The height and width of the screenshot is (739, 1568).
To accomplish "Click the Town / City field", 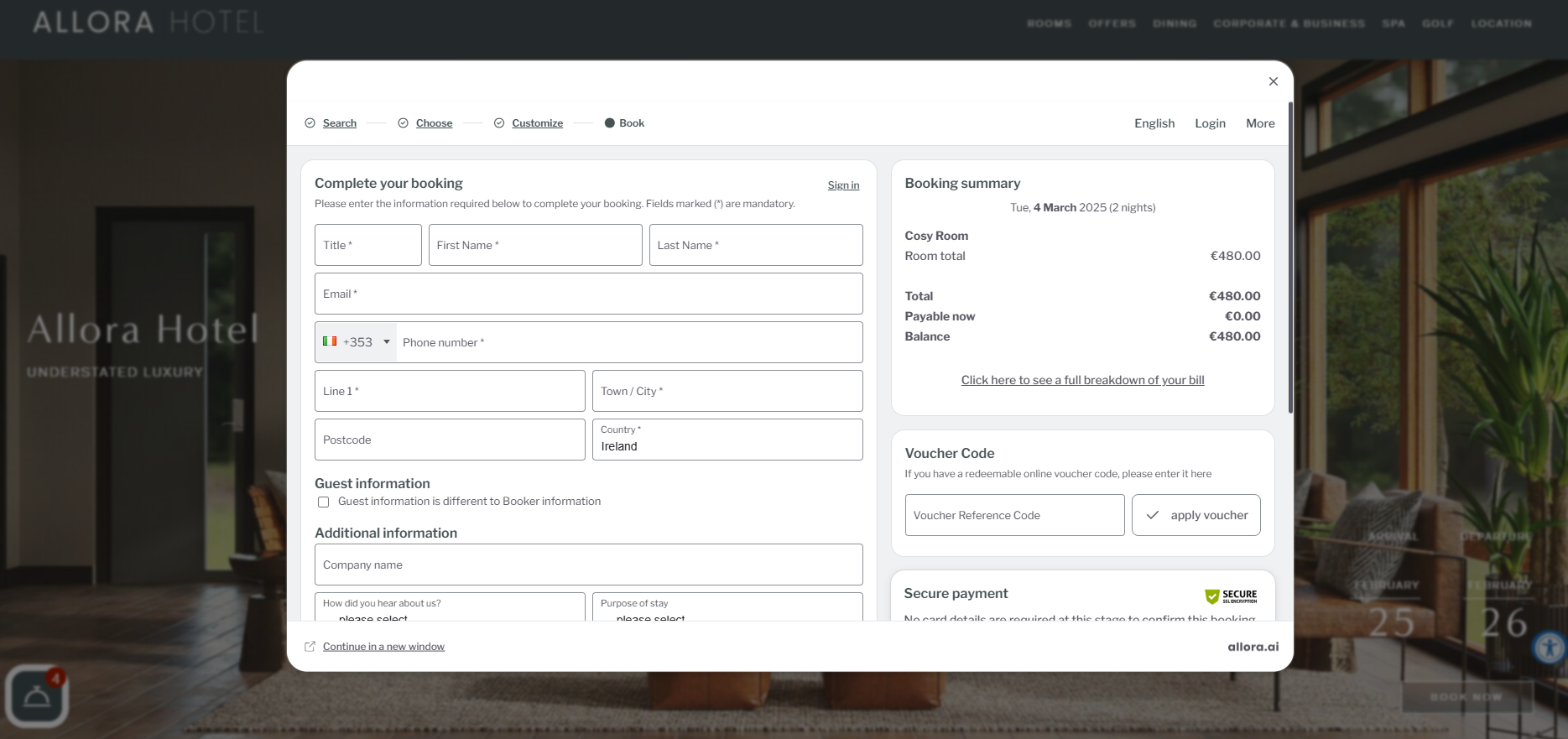I will pos(727,391).
